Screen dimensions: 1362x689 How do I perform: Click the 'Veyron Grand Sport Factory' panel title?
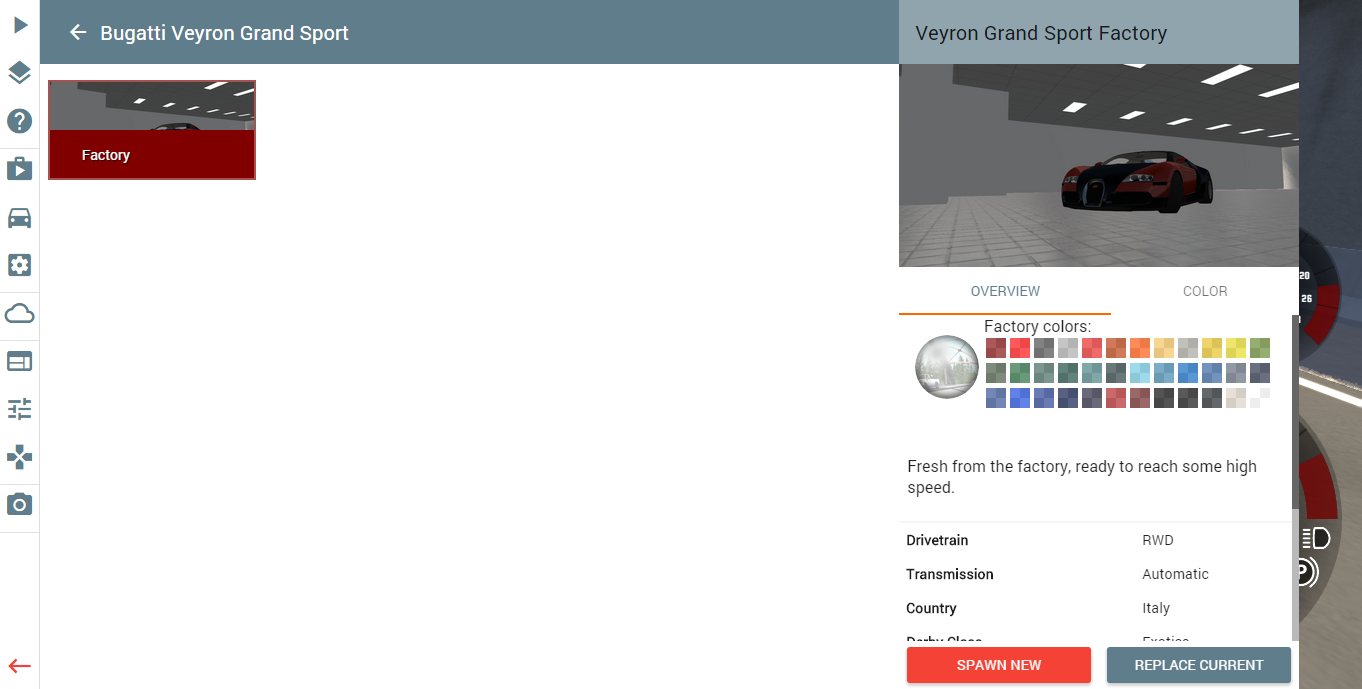1041,33
